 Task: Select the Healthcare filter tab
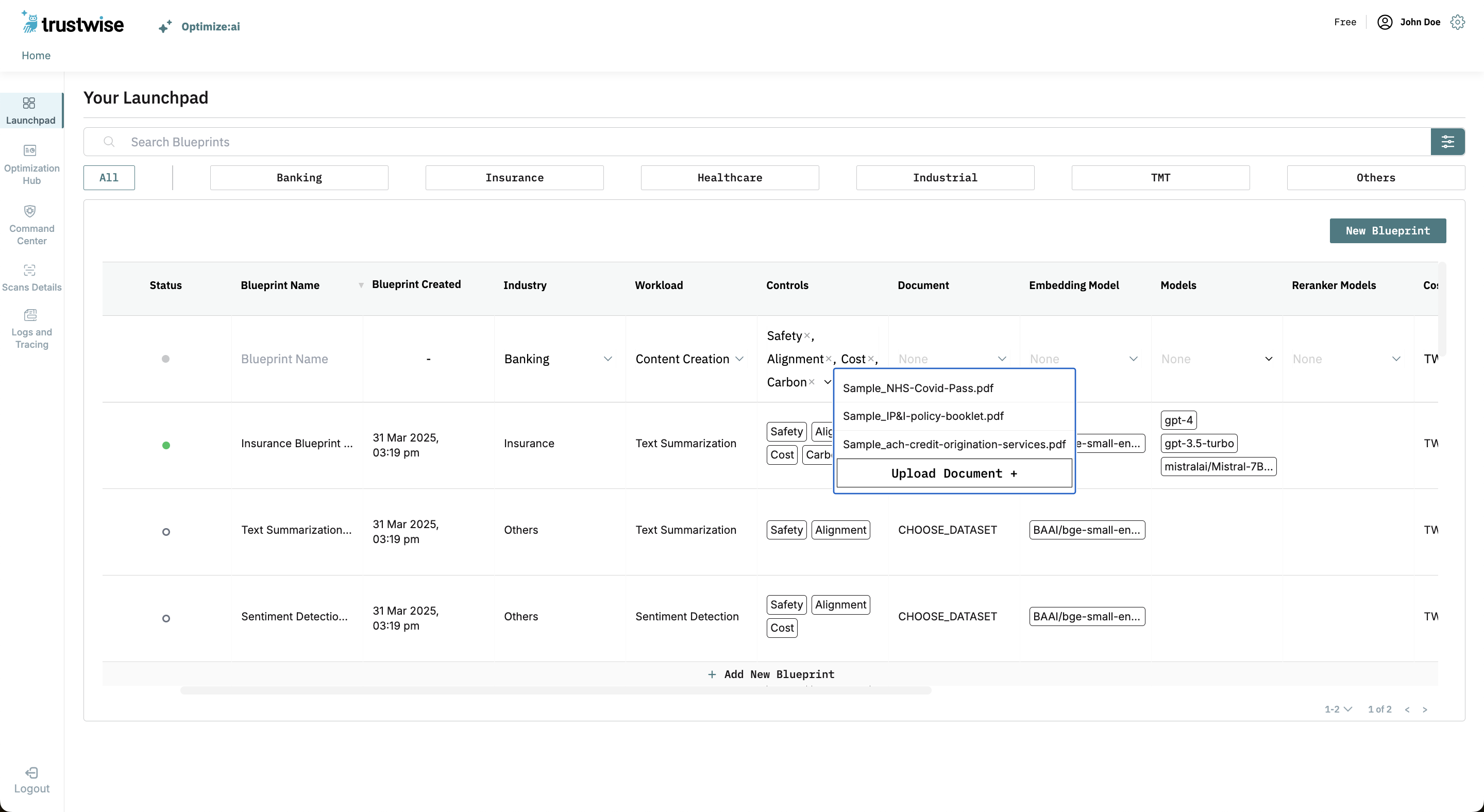(x=729, y=177)
